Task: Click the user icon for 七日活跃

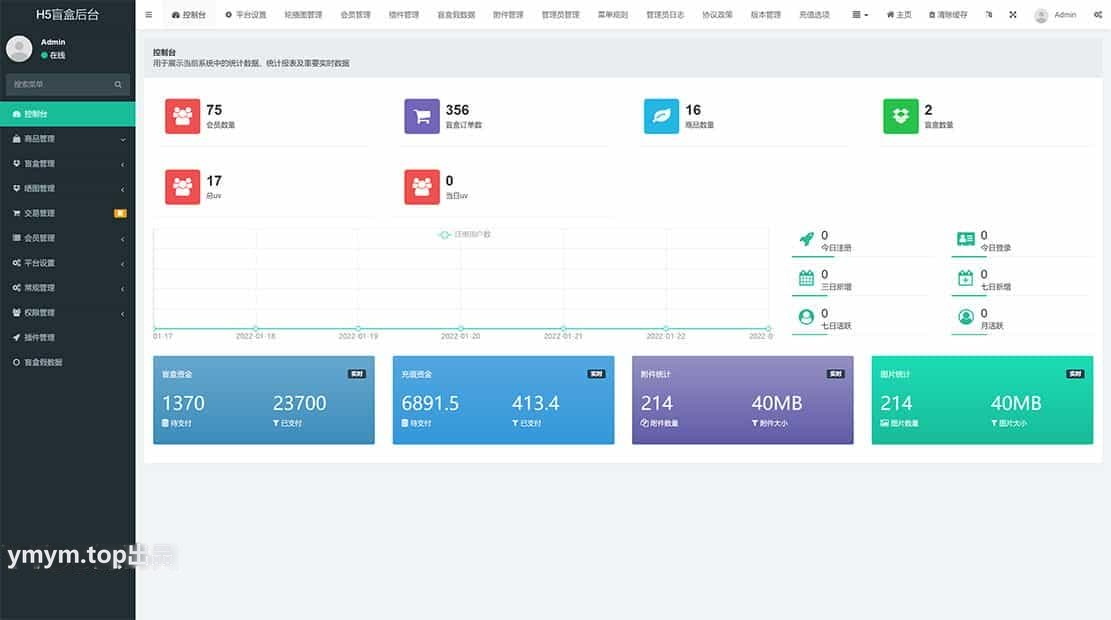Action: (x=806, y=317)
